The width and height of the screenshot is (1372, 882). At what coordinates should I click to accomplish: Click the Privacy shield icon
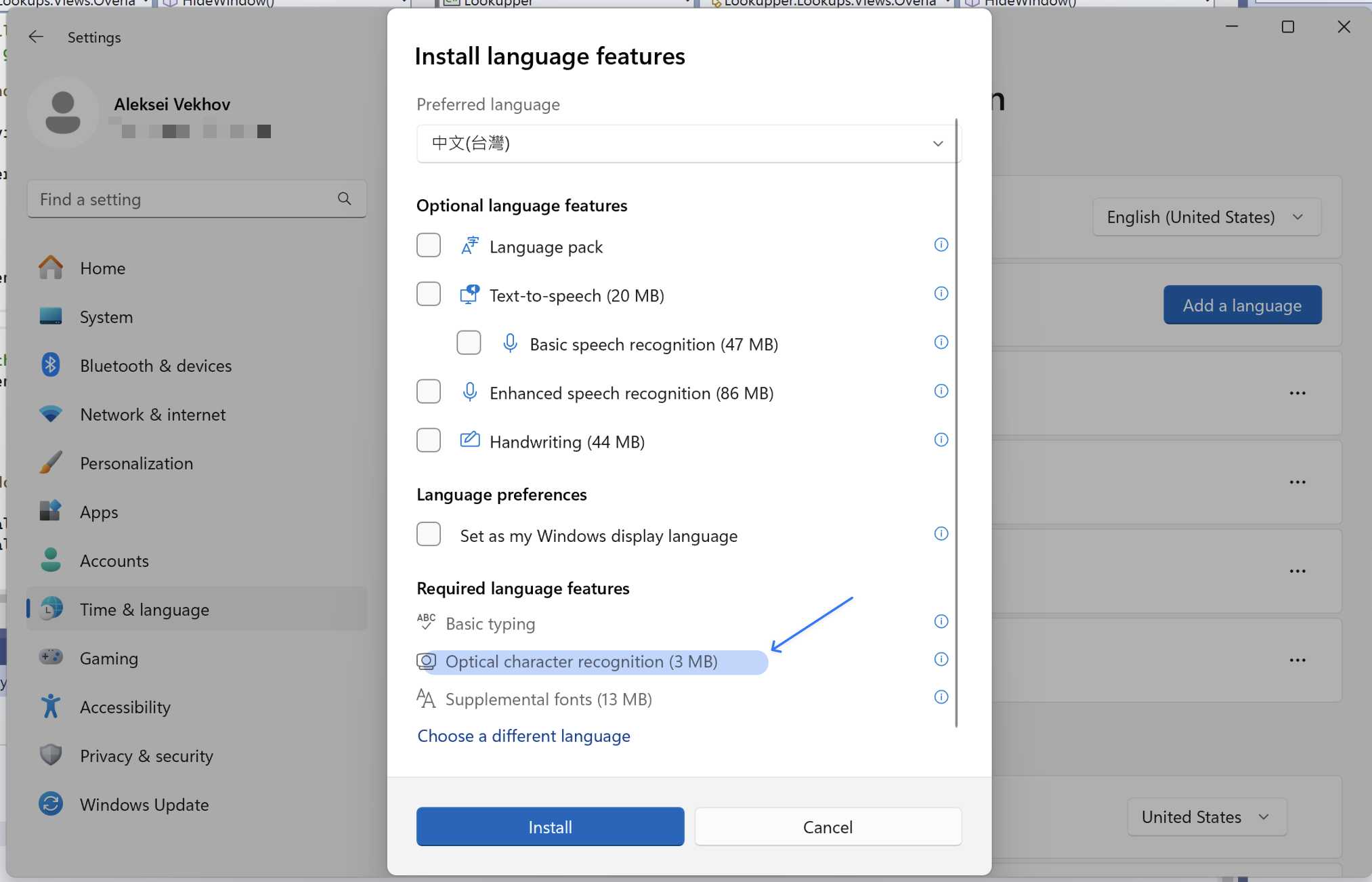click(51, 755)
